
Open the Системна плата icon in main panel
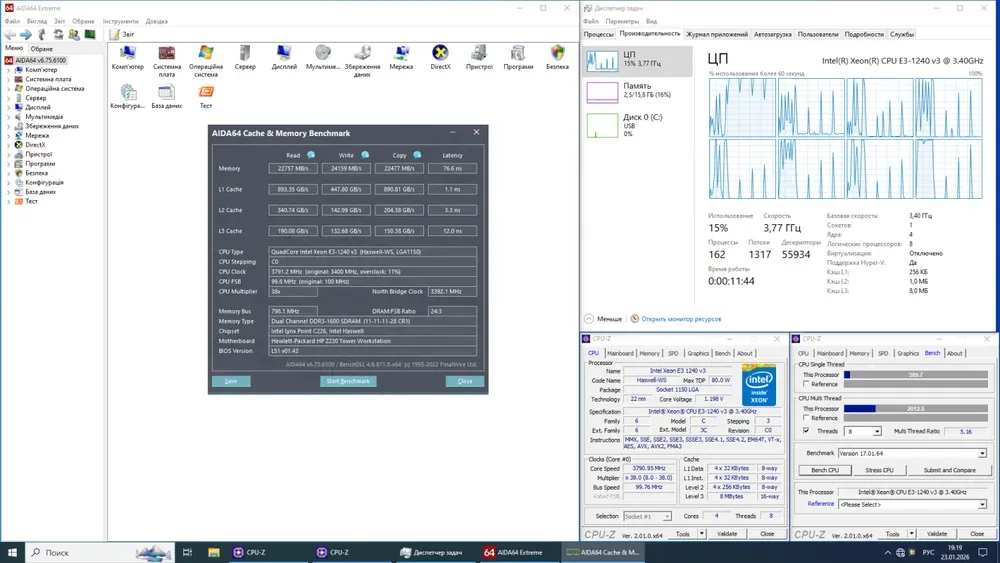pos(167,54)
